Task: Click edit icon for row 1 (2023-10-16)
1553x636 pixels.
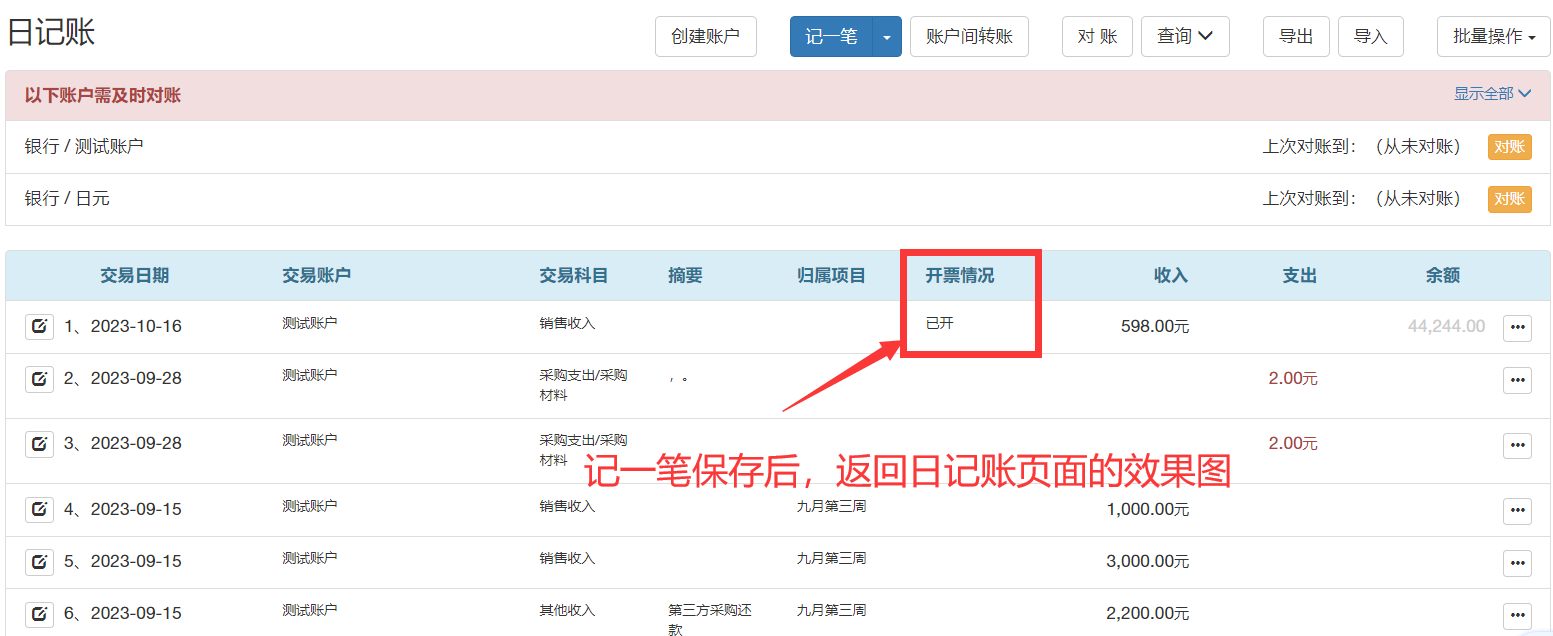Action: (x=39, y=326)
